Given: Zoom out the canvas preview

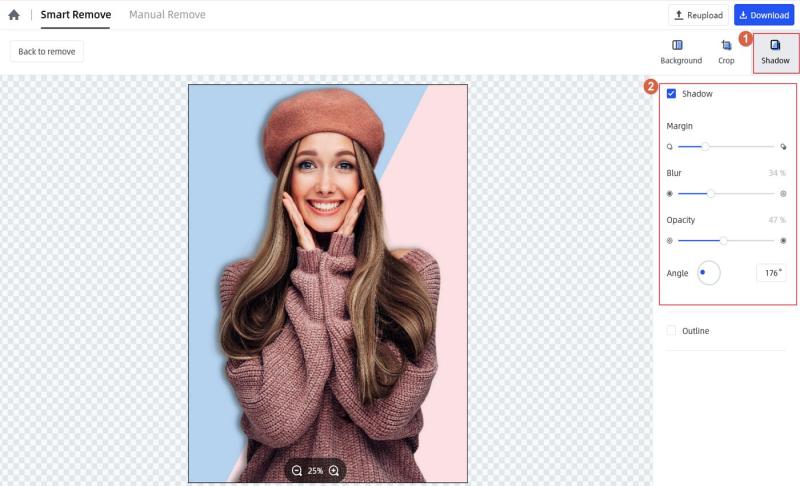Looking at the screenshot, I should coord(296,471).
